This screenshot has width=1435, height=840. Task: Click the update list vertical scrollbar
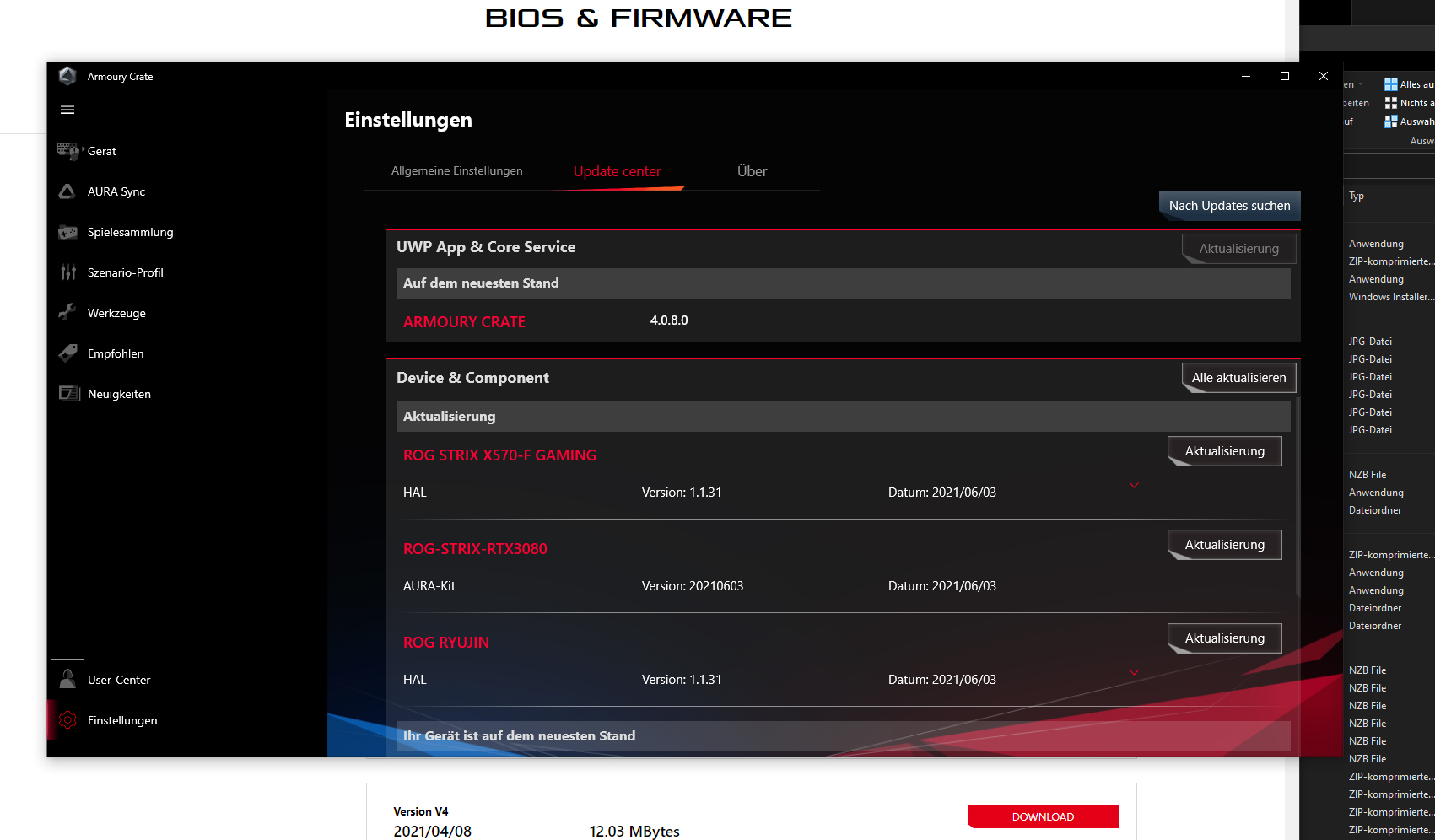point(1298,498)
